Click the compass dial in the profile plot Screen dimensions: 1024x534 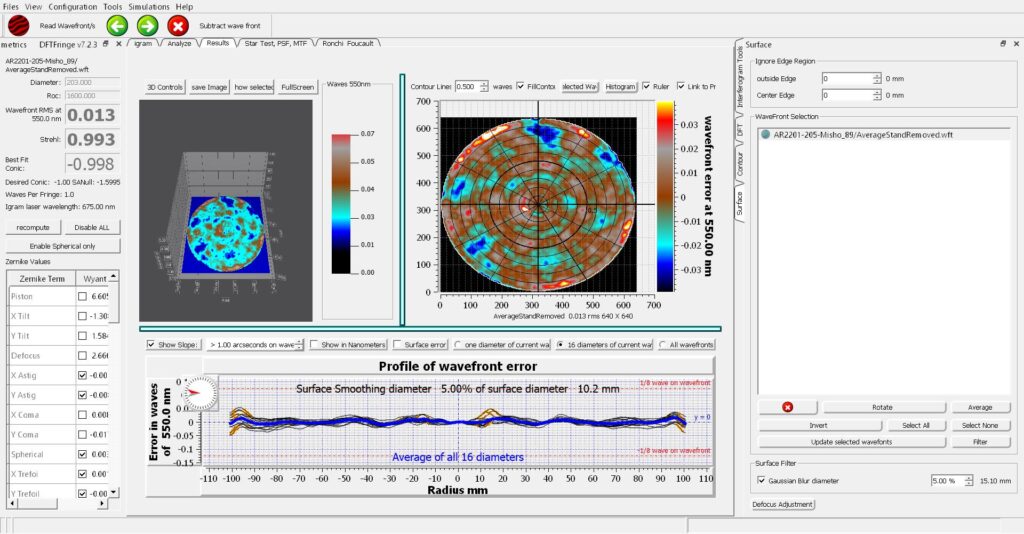[199, 393]
